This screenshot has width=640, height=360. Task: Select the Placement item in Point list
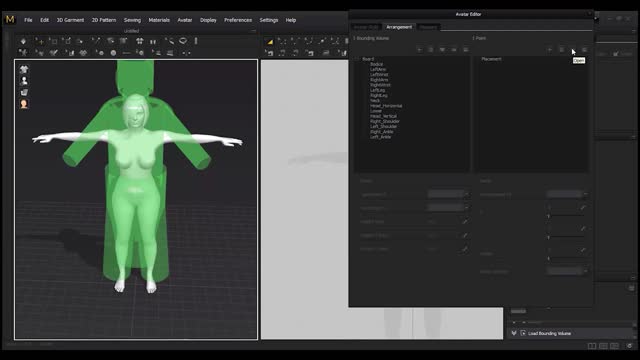(x=491, y=59)
